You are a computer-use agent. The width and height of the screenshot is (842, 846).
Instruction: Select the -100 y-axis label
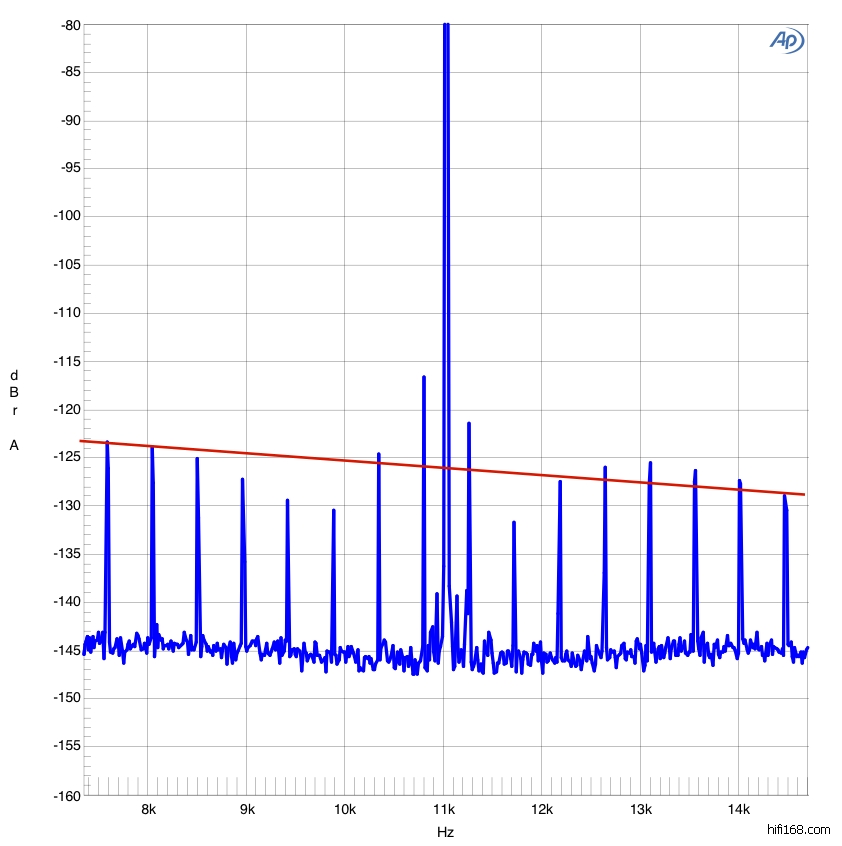point(65,217)
